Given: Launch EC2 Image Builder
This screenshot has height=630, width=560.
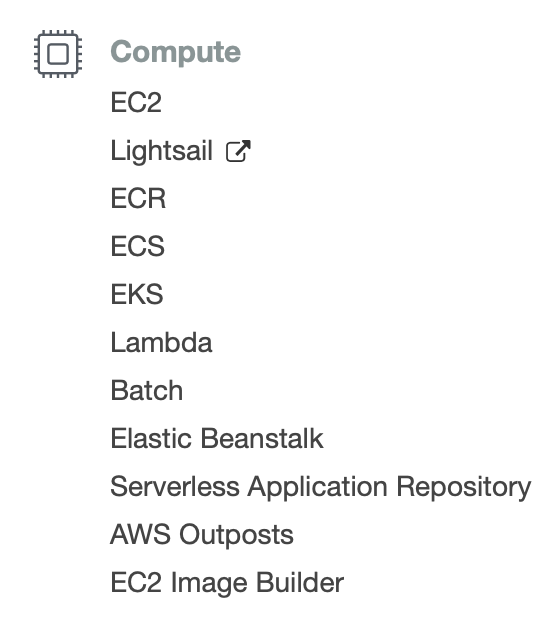Looking at the screenshot, I should pos(227,583).
